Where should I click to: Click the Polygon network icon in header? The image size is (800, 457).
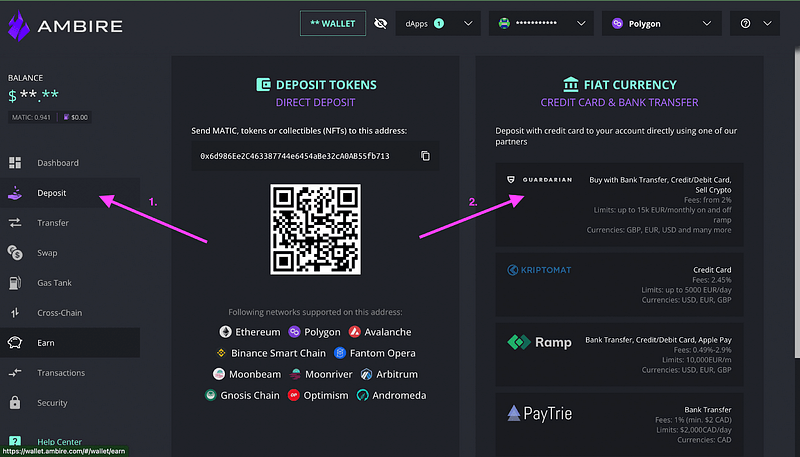(617, 23)
